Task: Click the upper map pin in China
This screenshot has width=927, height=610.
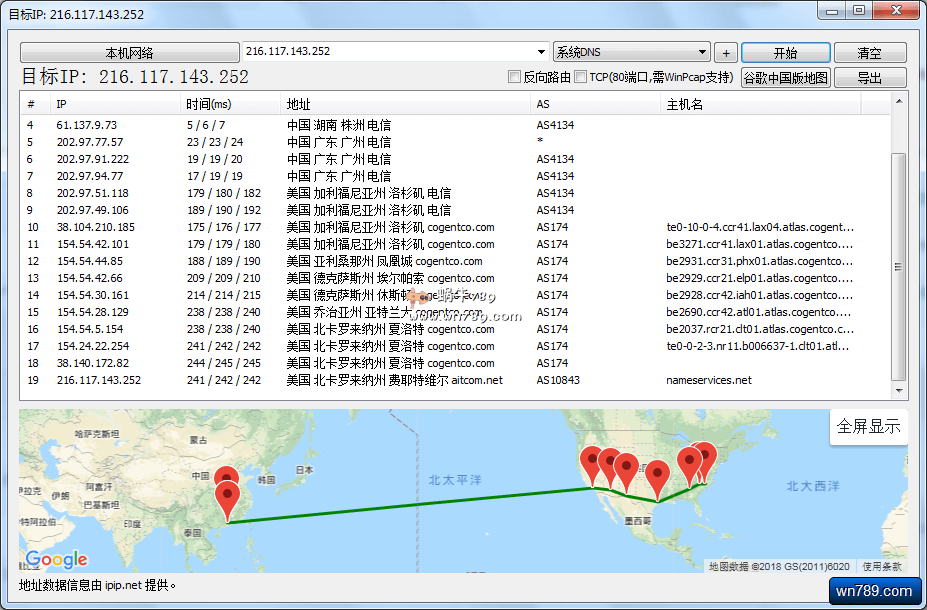Action: pos(226,475)
